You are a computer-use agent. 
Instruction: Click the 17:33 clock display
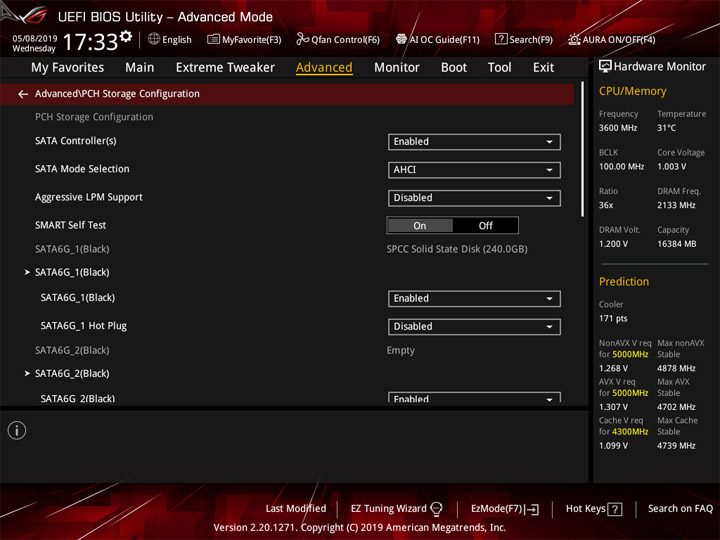pos(90,42)
